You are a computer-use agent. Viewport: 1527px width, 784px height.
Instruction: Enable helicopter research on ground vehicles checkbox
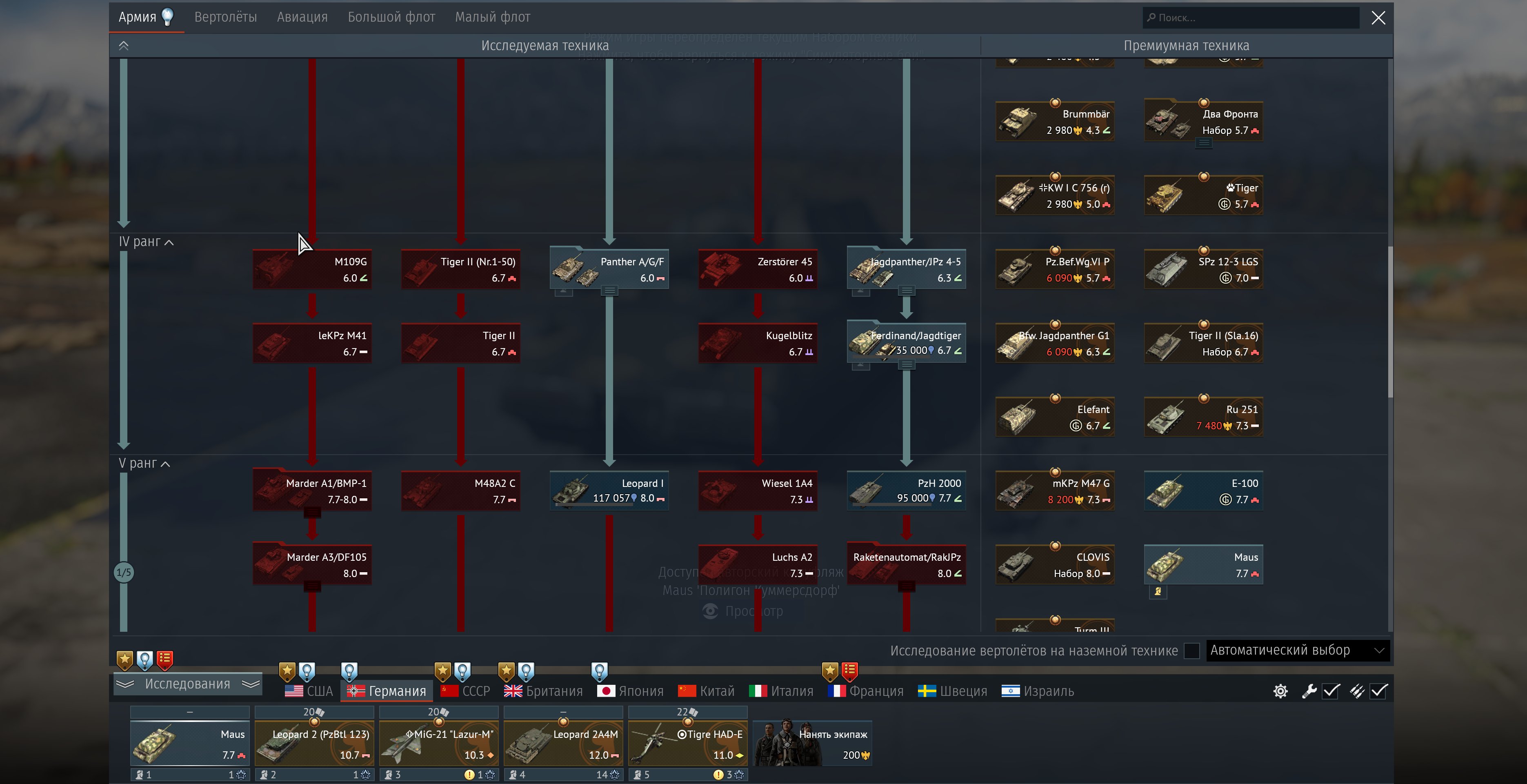(x=1191, y=651)
